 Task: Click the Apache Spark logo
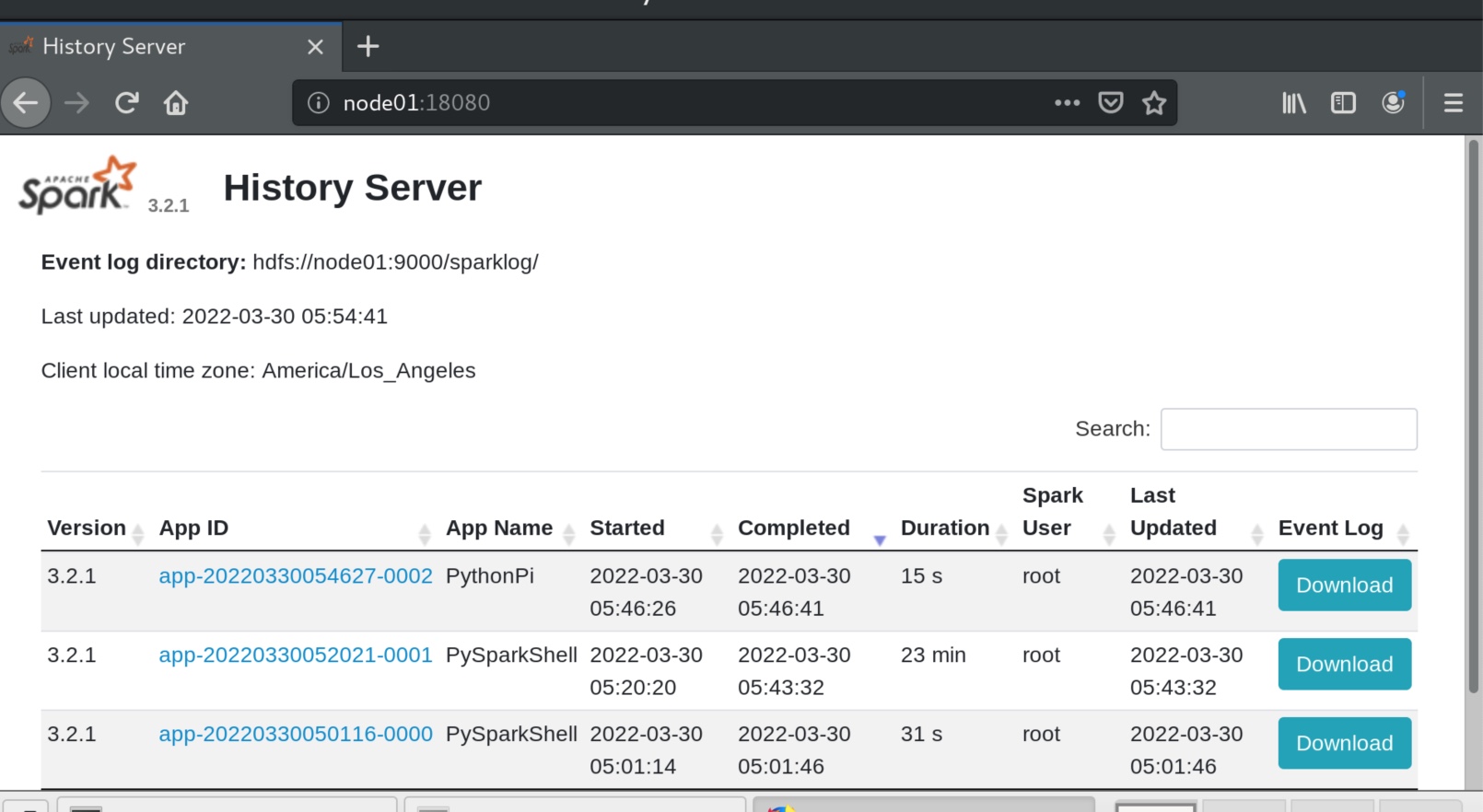(77, 185)
